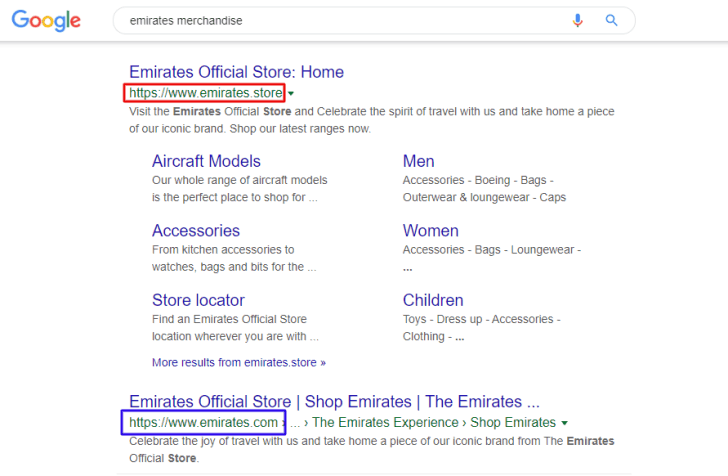Click 'Celebrate the joy of travel' snippet text

tap(371, 450)
